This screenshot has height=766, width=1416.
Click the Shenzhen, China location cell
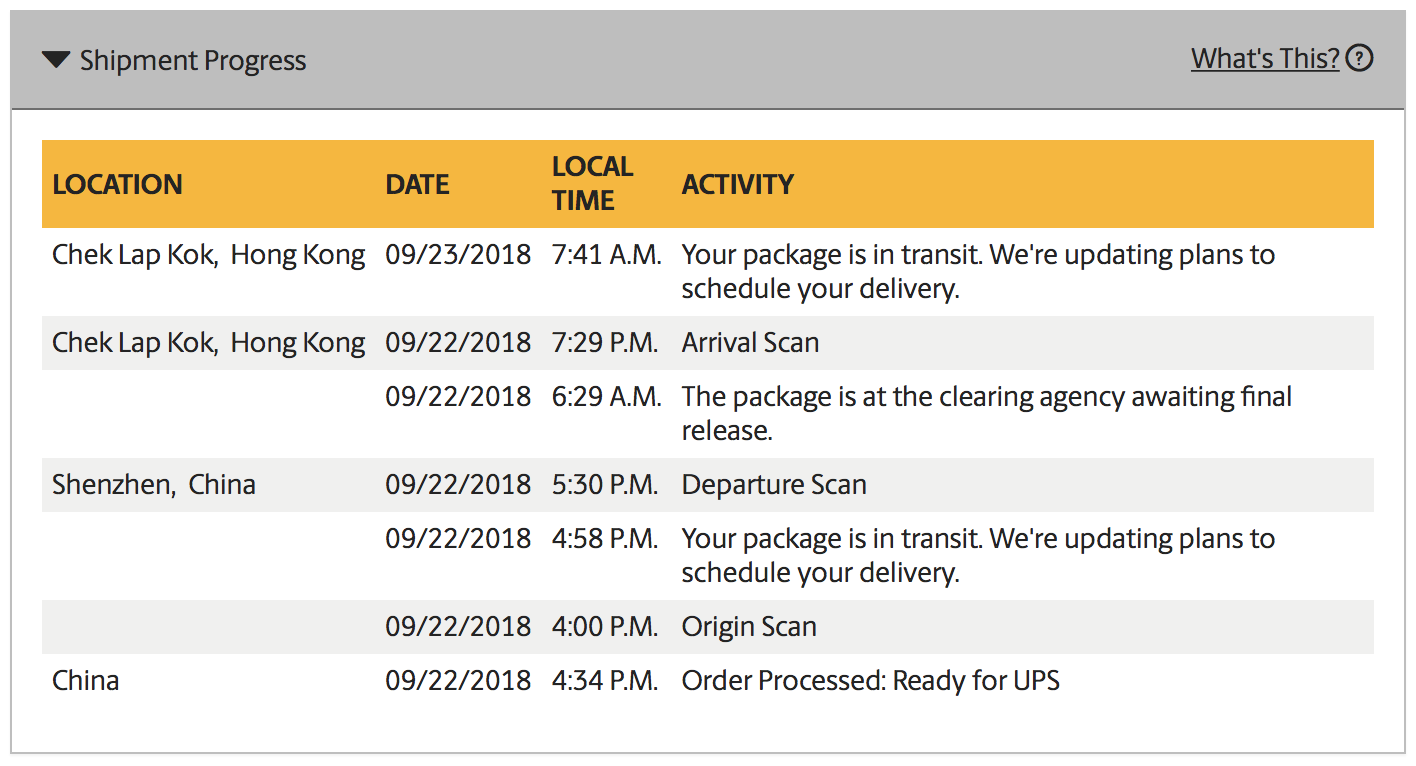click(x=154, y=485)
